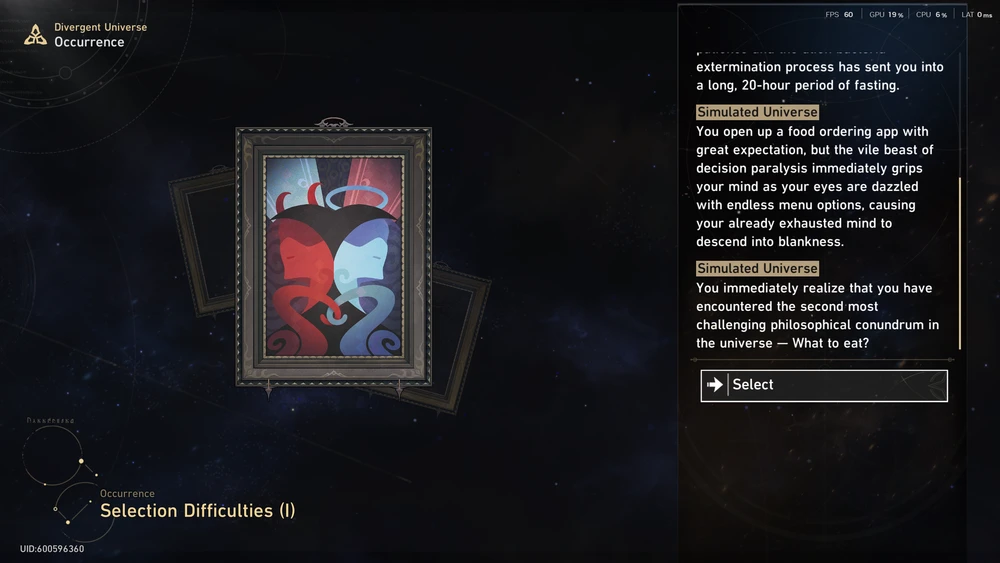Click the Selection Difficulties (I) title
The image size is (1000, 563).
198,511
